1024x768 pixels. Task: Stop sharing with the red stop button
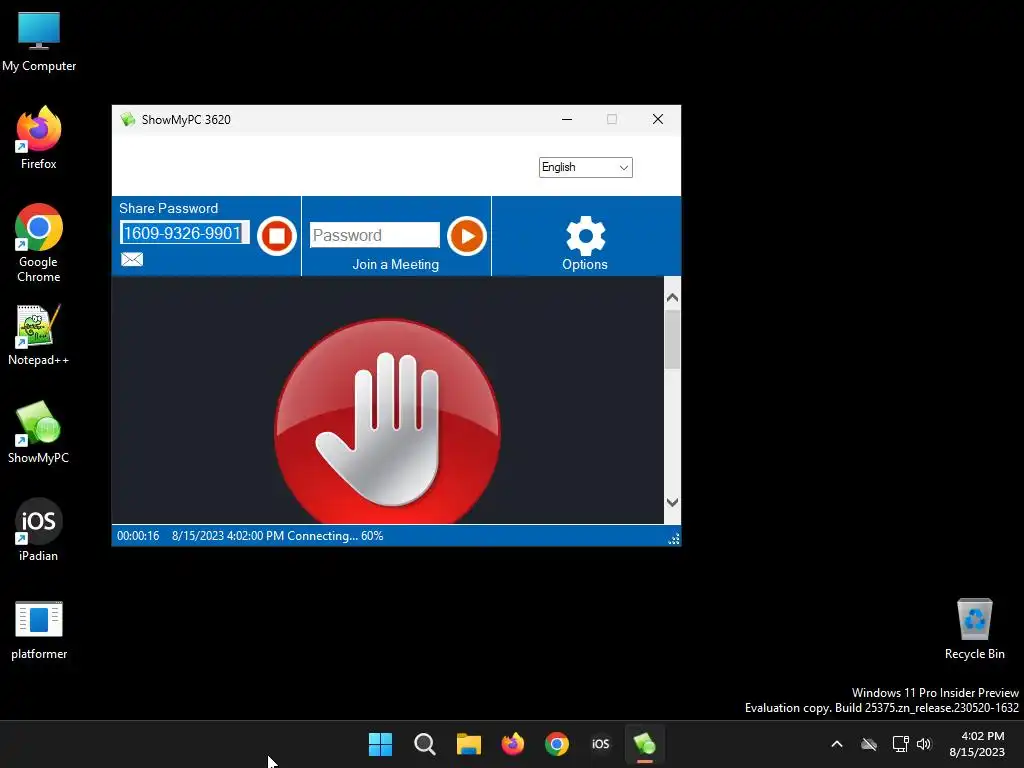[276, 236]
